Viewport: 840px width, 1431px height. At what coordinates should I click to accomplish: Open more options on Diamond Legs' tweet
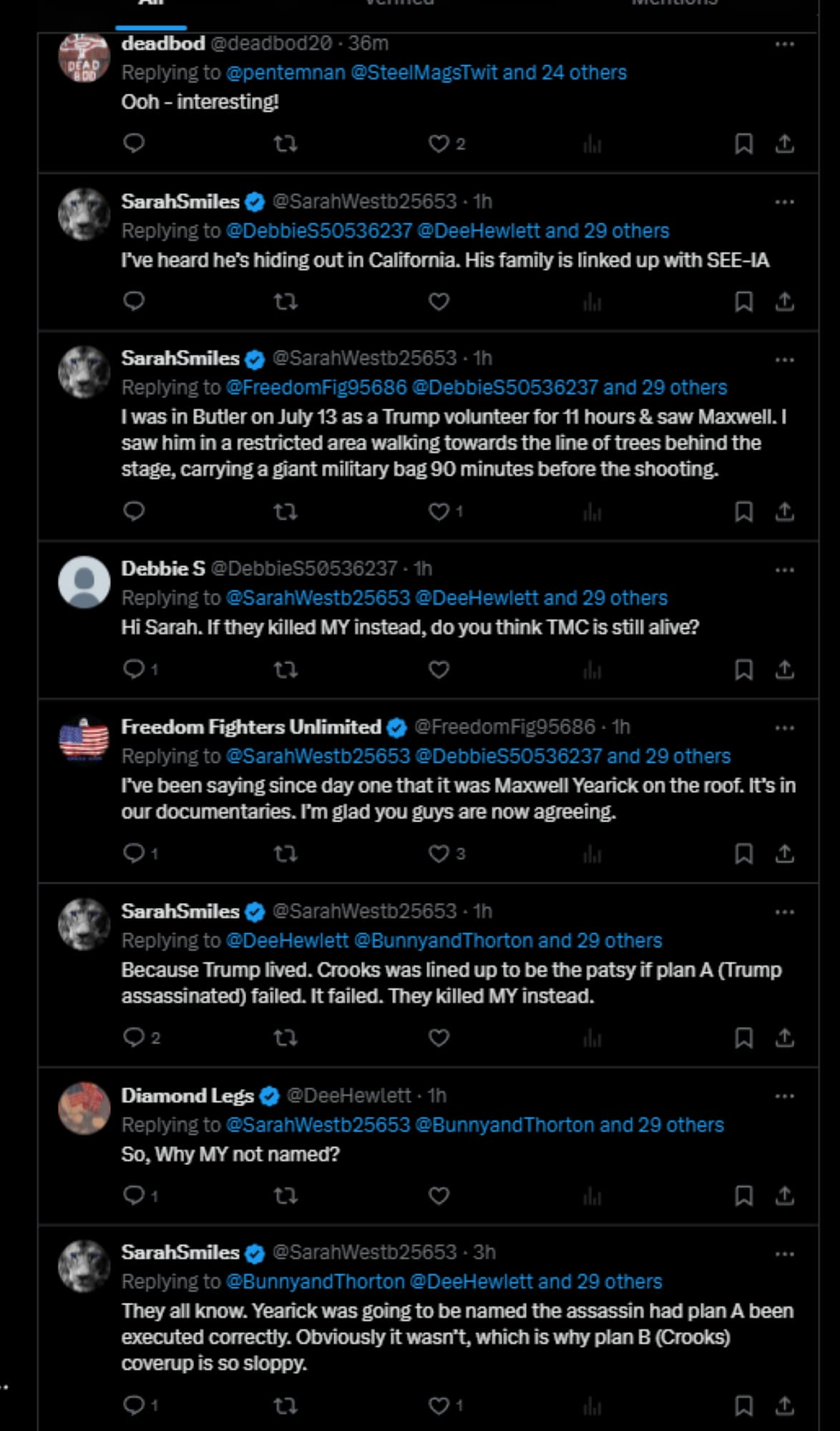coord(784,1096)
